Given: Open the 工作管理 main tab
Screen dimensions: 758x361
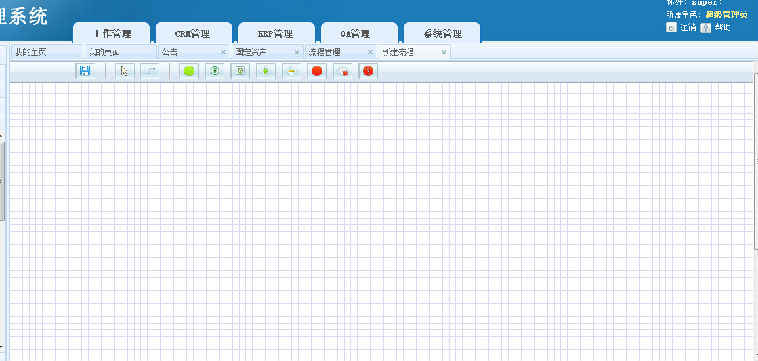Looking at the screenshot, I should click(112, 33).
